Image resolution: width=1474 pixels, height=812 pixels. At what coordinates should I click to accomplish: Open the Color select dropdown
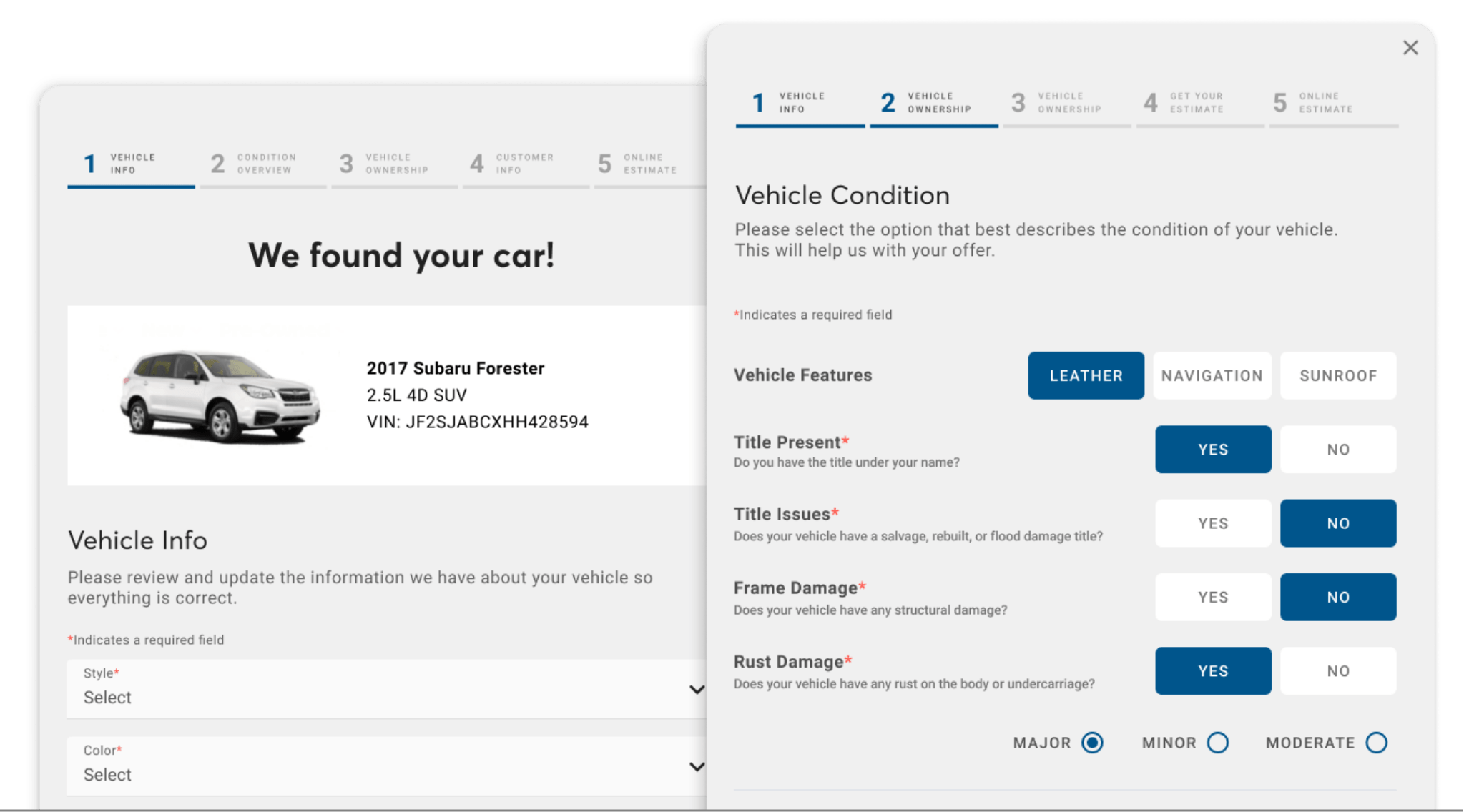coord(386,766)
